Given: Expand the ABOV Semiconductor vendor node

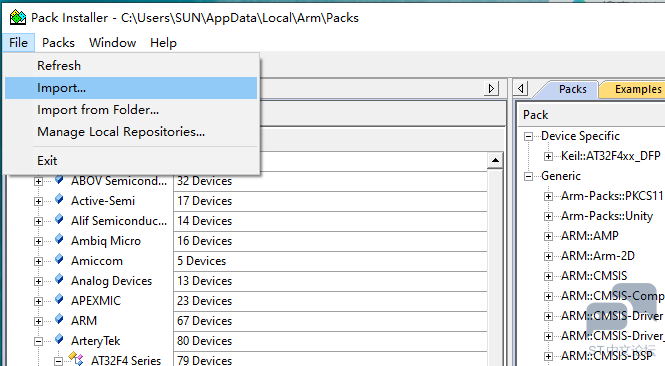Looking at the screenshot, I should (38, 182).
